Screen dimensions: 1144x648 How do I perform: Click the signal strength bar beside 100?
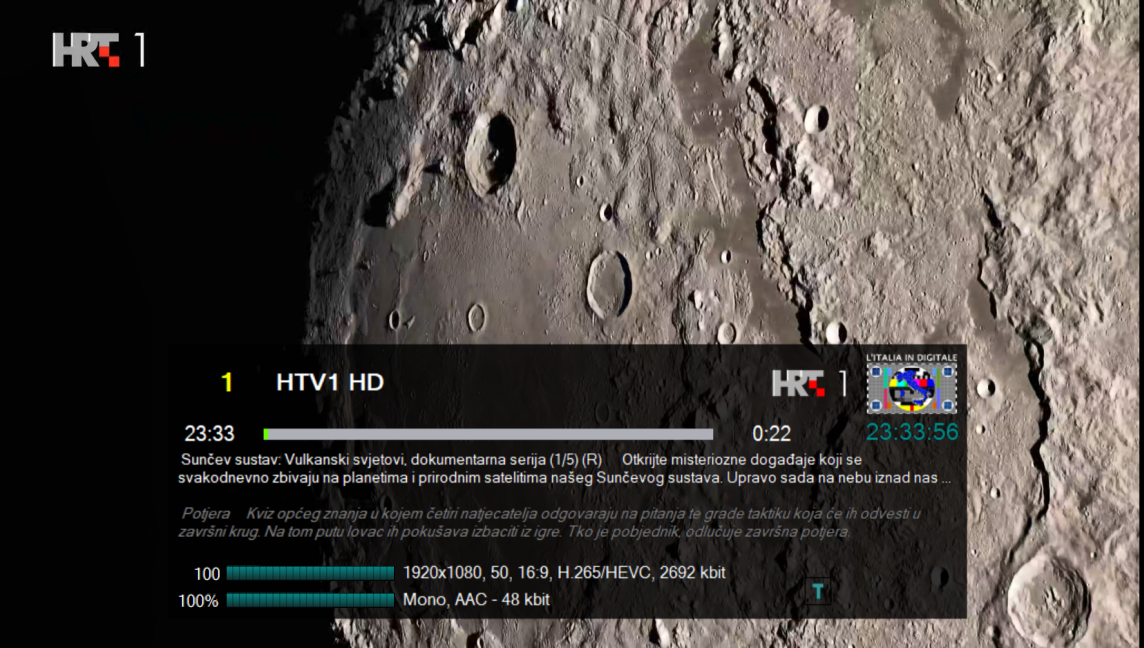(310, 573)
